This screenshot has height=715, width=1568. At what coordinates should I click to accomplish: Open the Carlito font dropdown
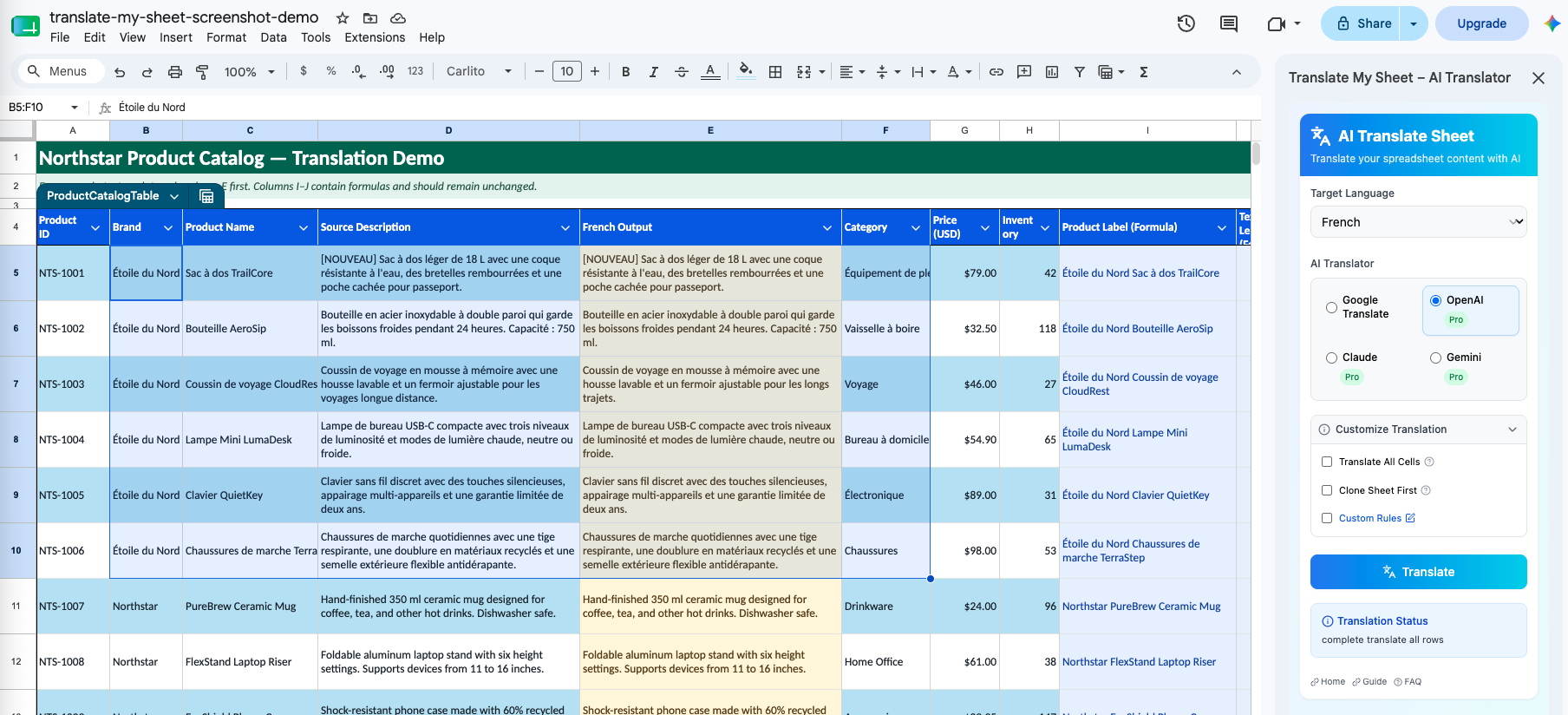(x=479, y=72)
